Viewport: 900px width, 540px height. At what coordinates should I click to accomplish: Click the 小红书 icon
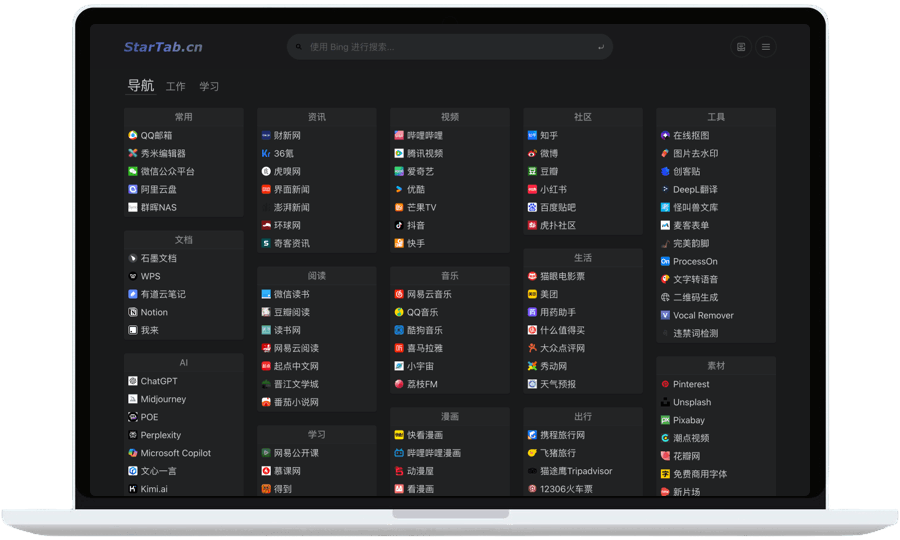[532, 189]
